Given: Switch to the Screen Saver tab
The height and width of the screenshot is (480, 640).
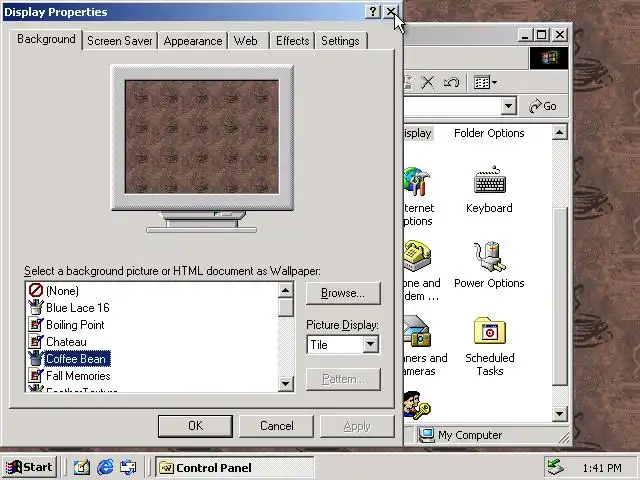Looking at the screenshot, I should [120, 41].
